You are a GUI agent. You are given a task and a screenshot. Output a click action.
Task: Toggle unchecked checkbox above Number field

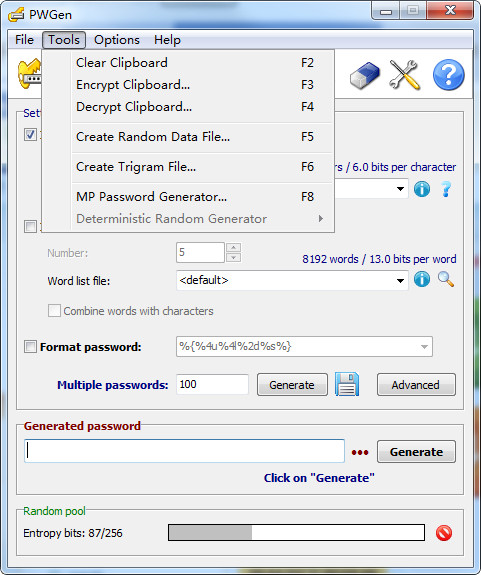tap(30, 226)
